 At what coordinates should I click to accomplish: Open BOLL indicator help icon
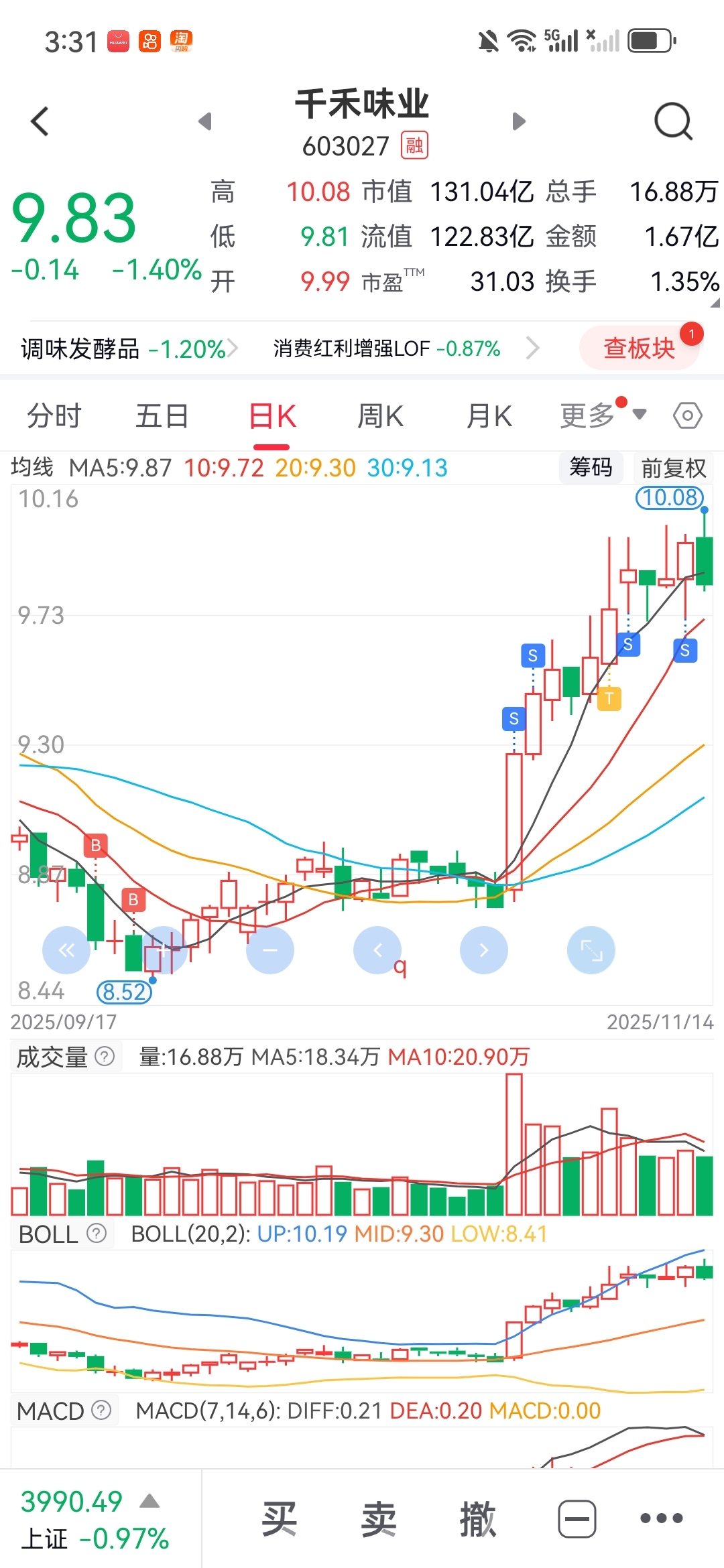point(97,1233)
